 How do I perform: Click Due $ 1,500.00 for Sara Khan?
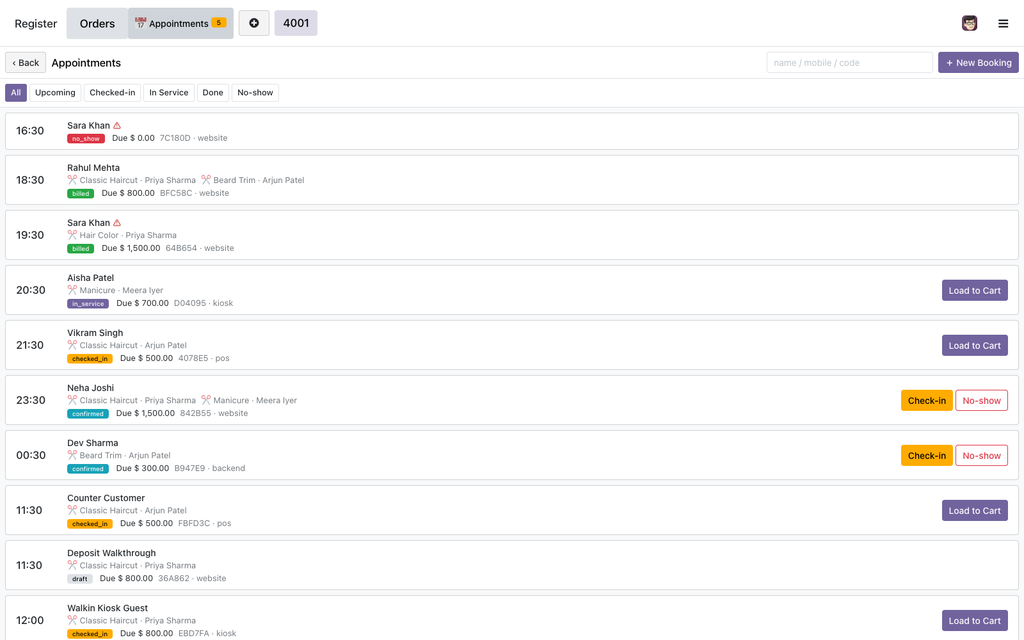point(131,248)
